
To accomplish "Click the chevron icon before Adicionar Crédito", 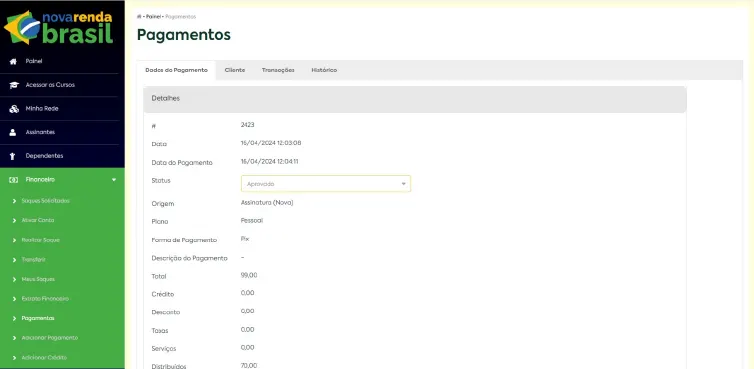I will coord(14,358).
